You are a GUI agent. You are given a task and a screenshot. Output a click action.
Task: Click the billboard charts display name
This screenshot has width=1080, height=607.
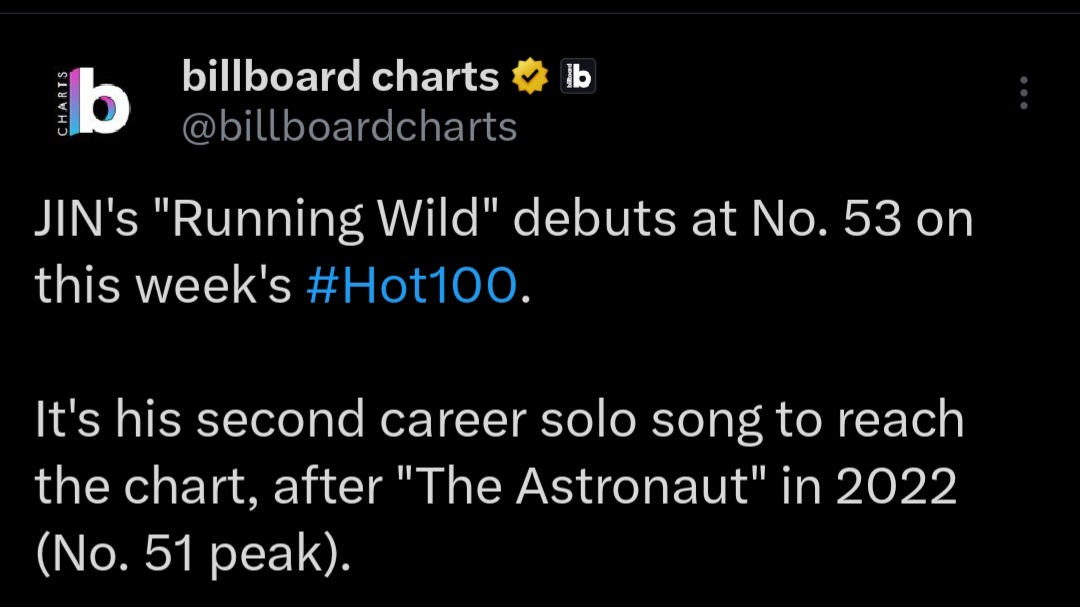[x=340, y=76]
